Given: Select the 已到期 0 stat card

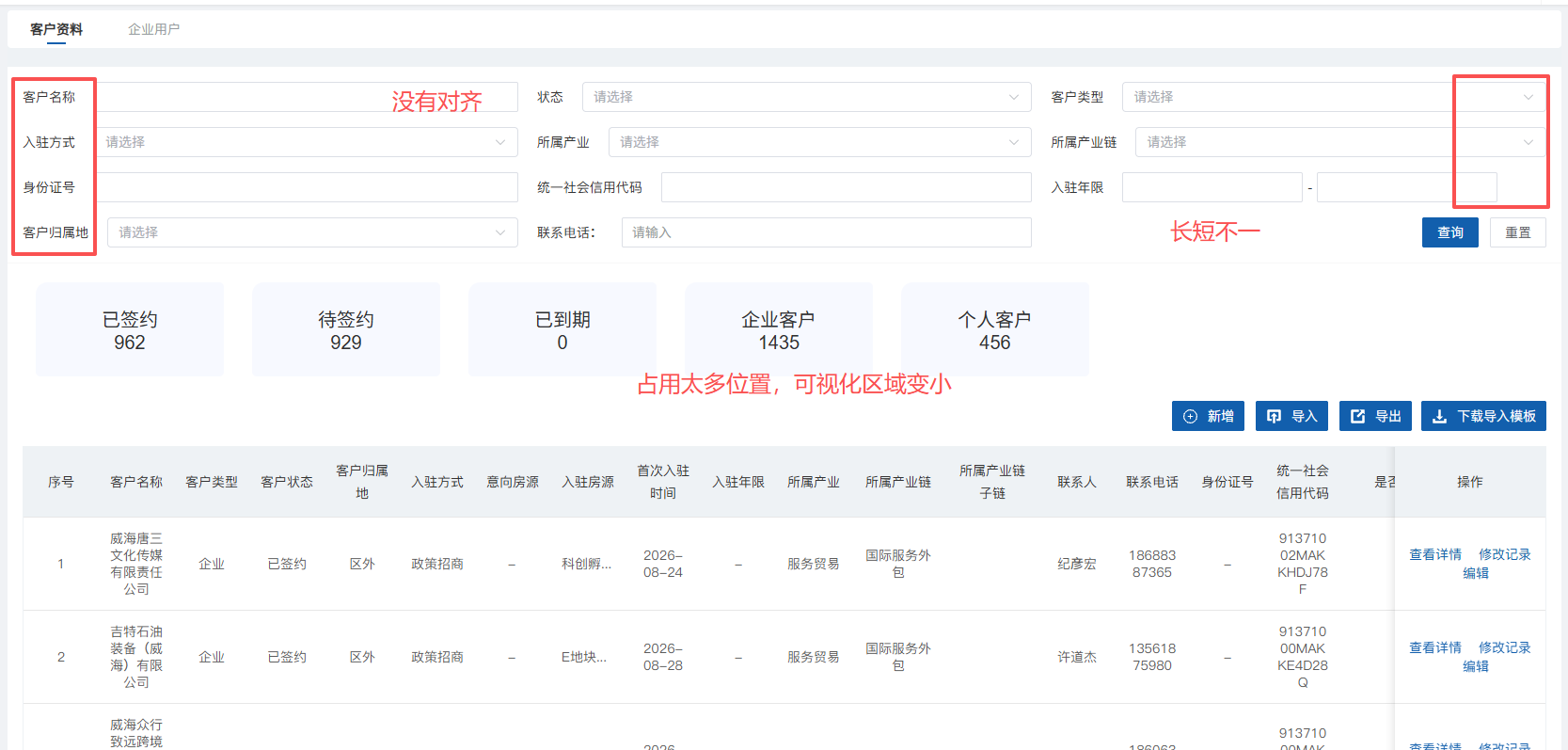Looking at the screenshot, I should pyautogui.click(x=562, y=329).
